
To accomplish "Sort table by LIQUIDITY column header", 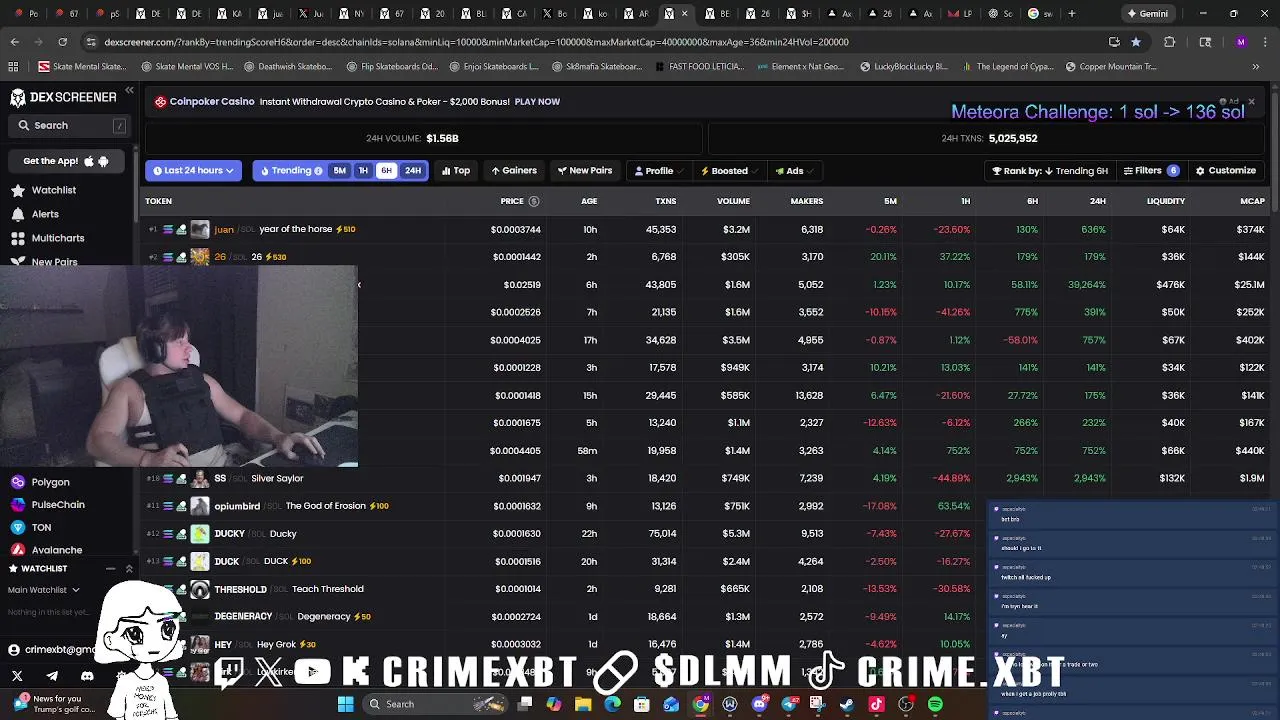I will point(1166,201).
